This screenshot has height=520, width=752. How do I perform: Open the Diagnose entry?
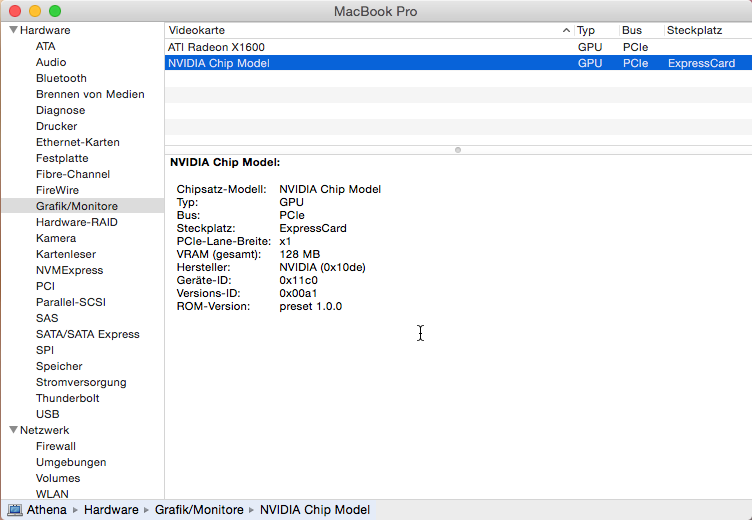60,110
